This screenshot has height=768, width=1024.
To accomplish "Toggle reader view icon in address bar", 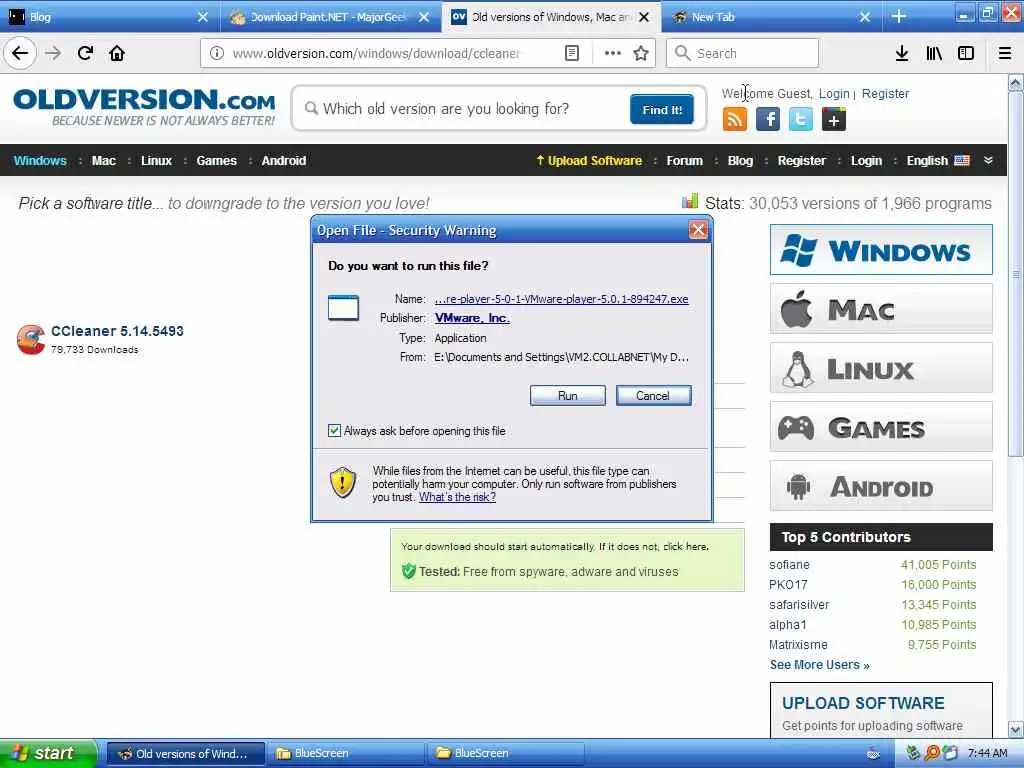I will (x=571, y=54).
